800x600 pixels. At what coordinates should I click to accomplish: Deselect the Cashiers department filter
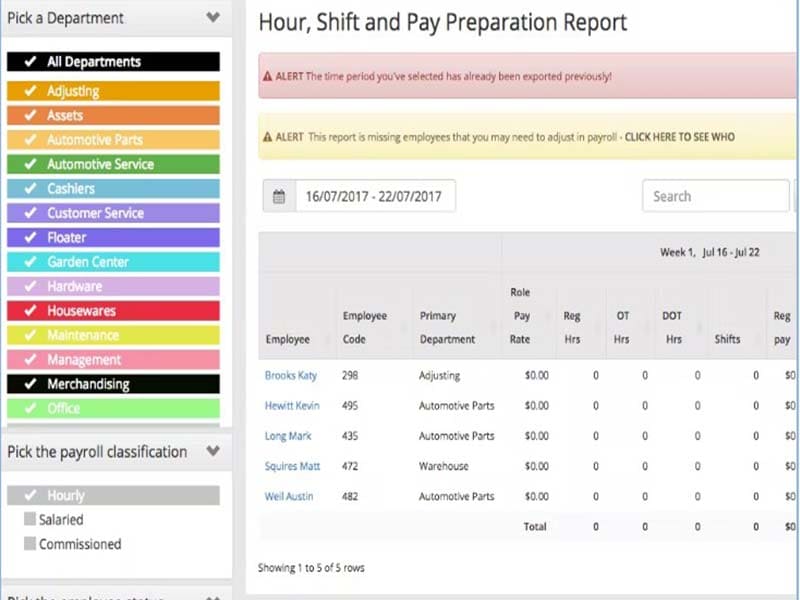click(113, 189)
